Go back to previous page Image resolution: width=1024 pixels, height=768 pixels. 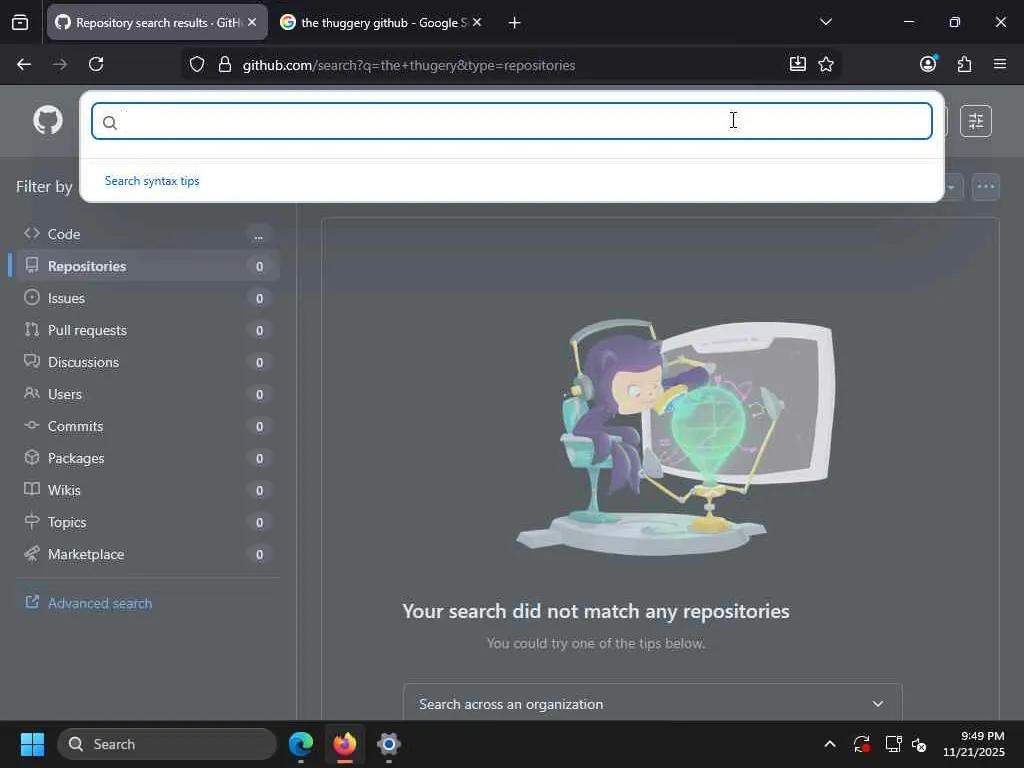point(24,64)
